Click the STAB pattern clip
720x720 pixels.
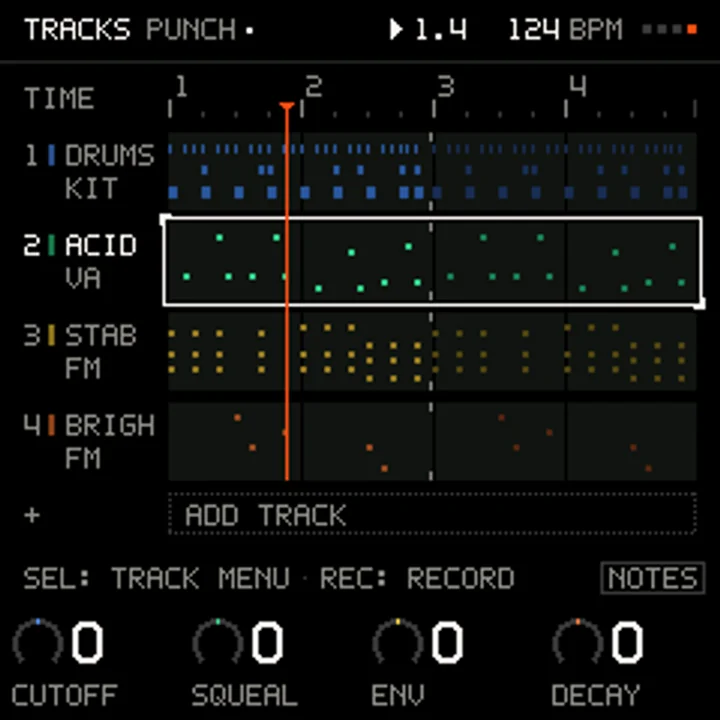(432, 352)
